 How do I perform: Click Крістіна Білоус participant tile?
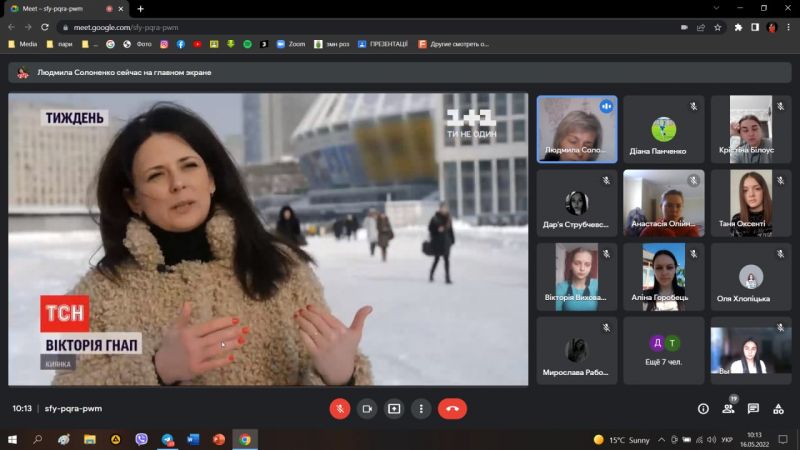point(751,130)
